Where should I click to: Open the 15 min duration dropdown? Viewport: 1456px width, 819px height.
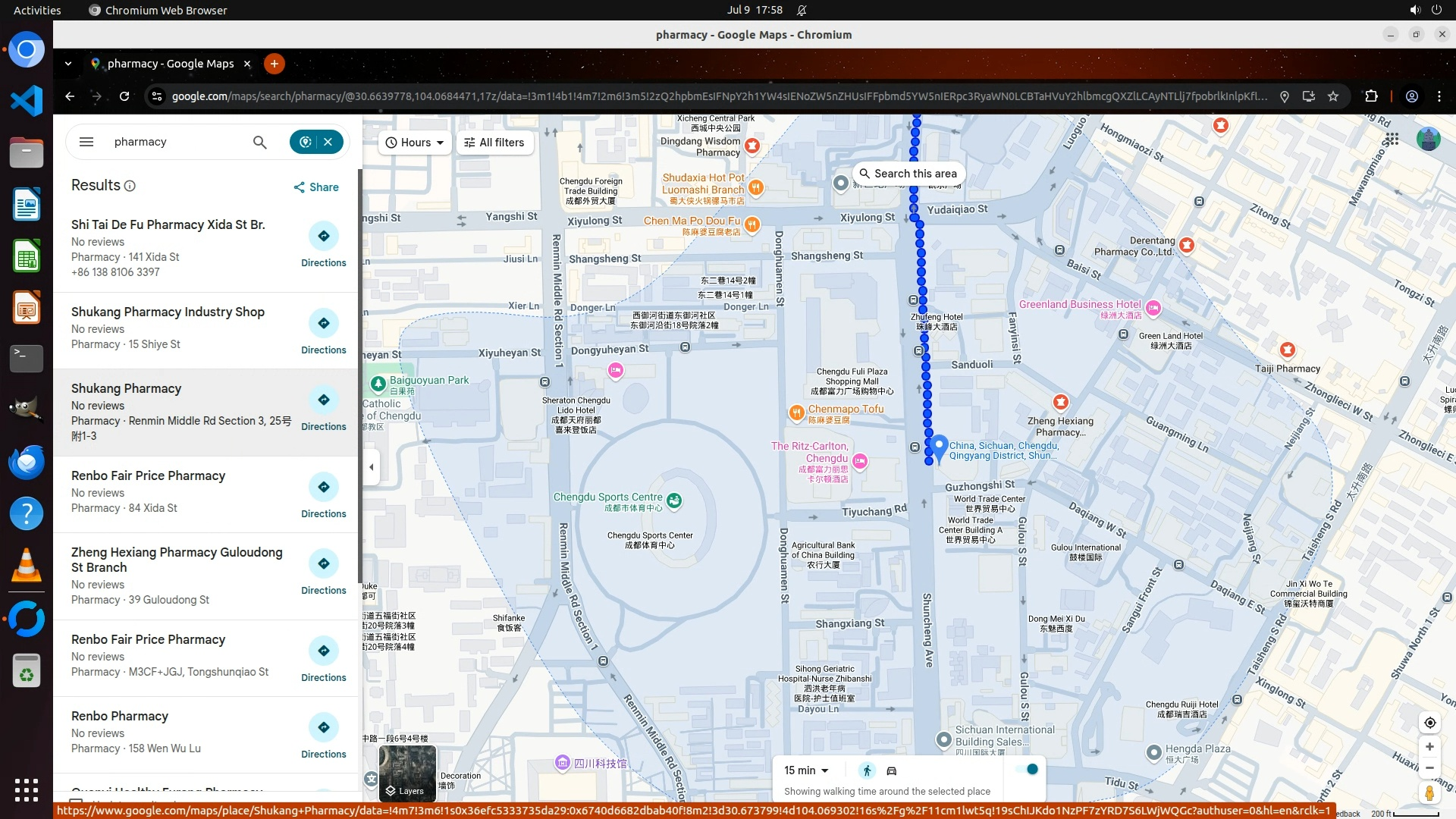pyautogui.click(x=806, y=770)
